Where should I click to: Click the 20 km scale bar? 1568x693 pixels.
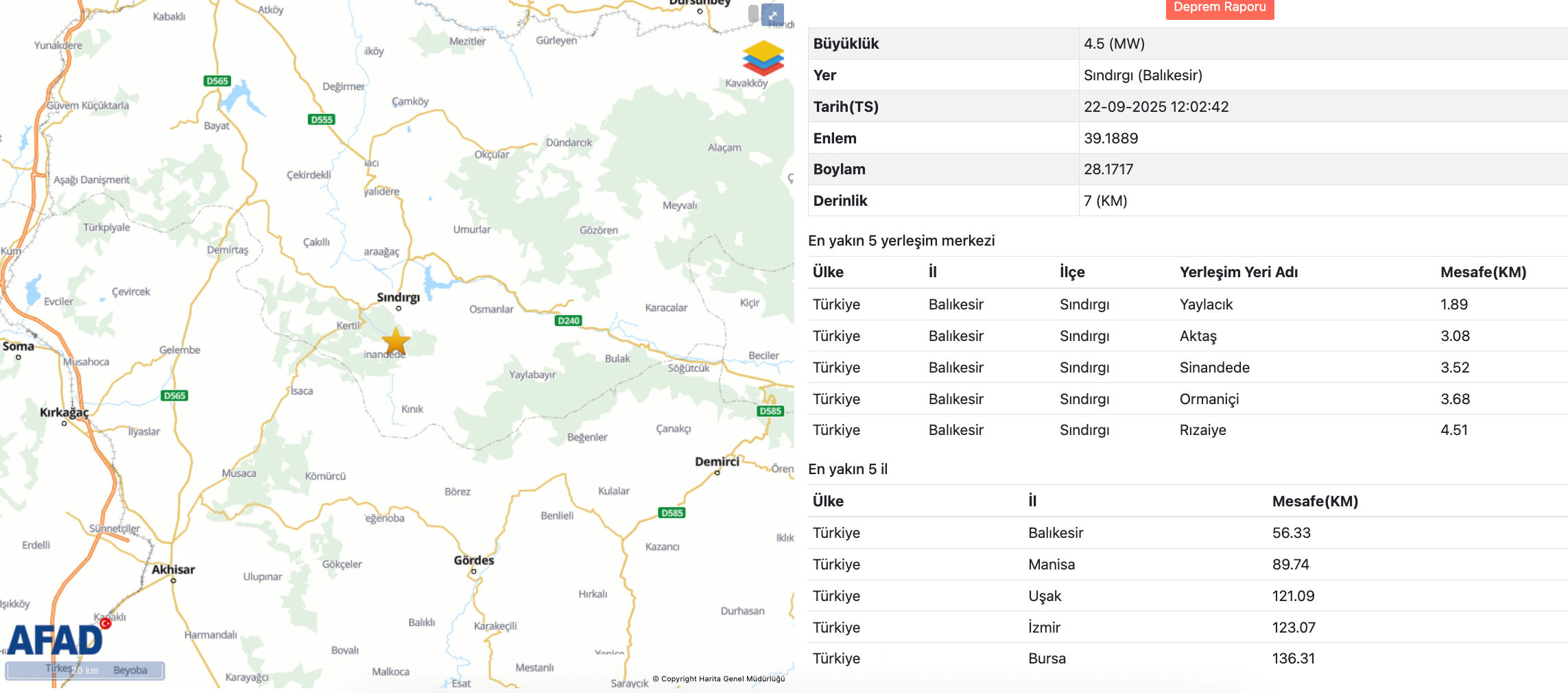pyautogui.click(x=85, y=670)
